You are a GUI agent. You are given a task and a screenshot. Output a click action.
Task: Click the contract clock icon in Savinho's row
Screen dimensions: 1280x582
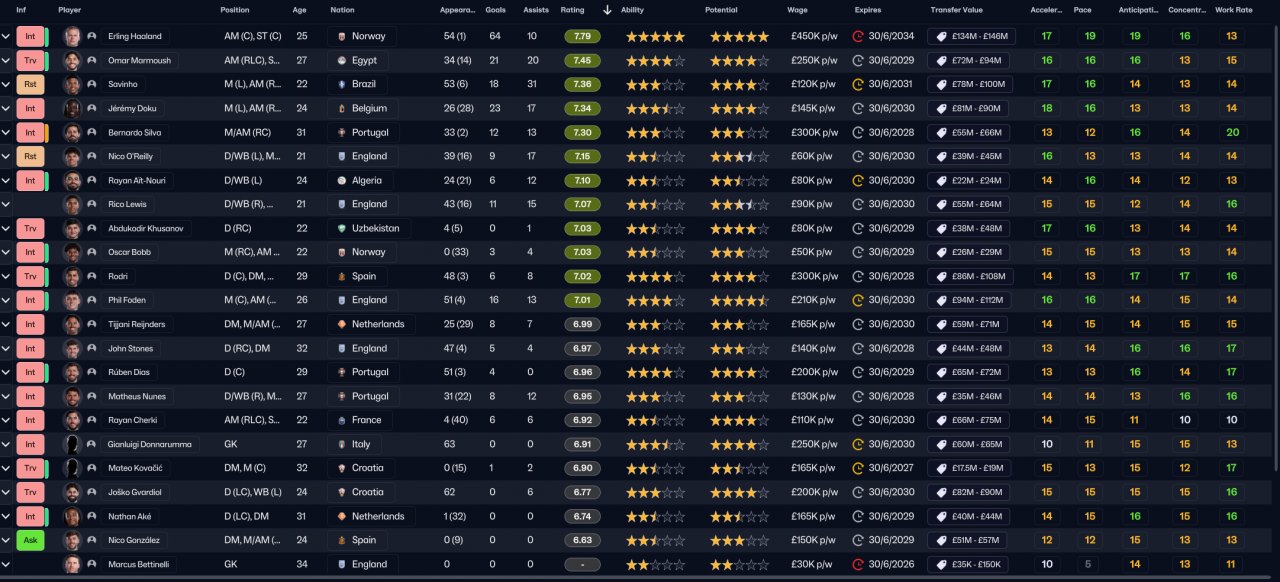(857, 84)
